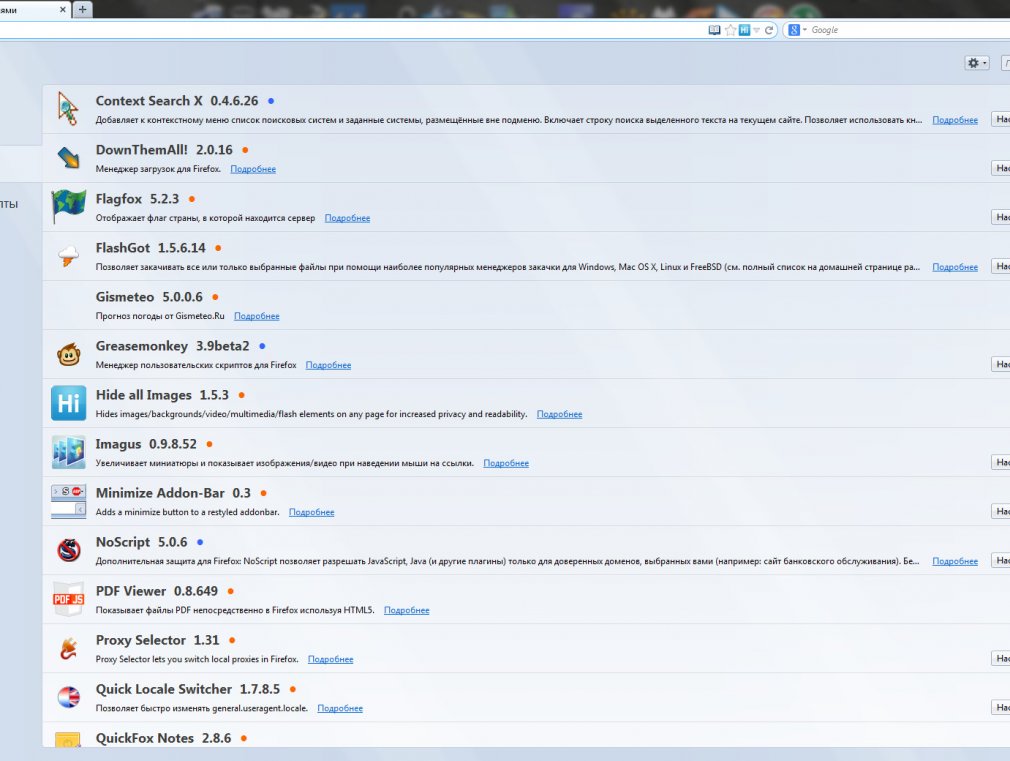Select the Quick Locale Switcher icon
Screen dimensions: 1010x761
(68, 697)
